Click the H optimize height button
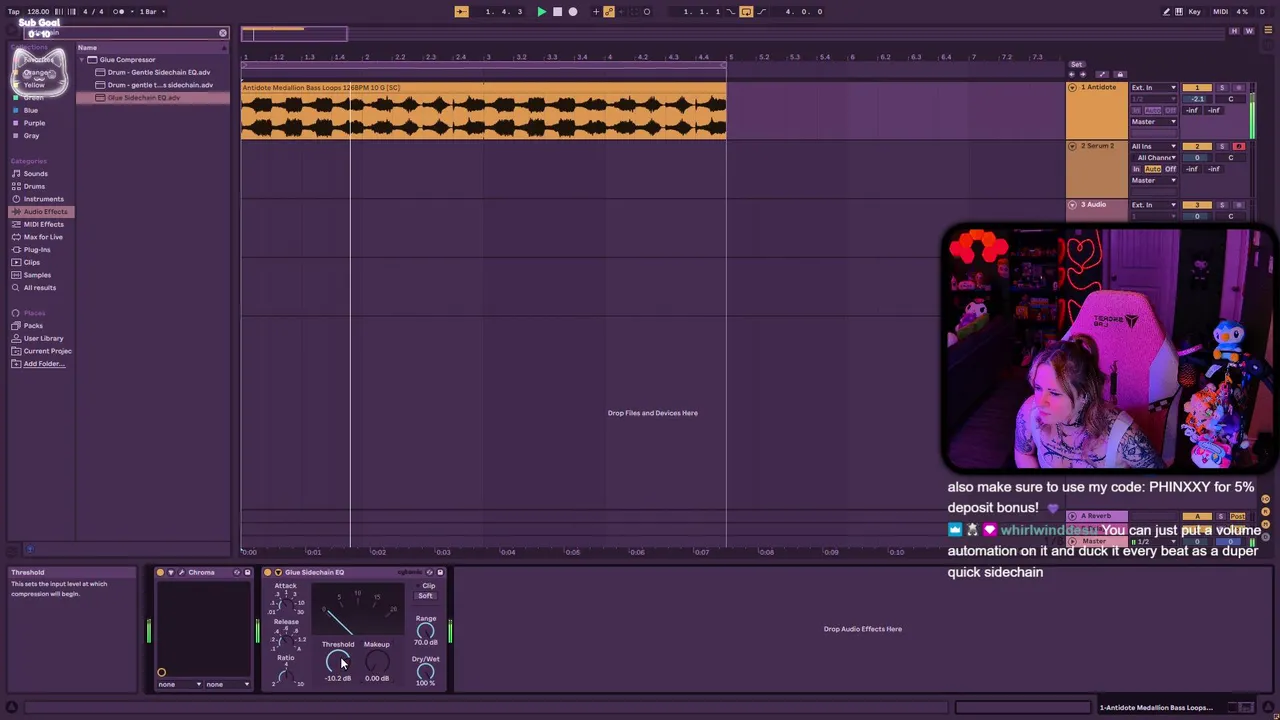1280x720 pixels. [1235, 31]
